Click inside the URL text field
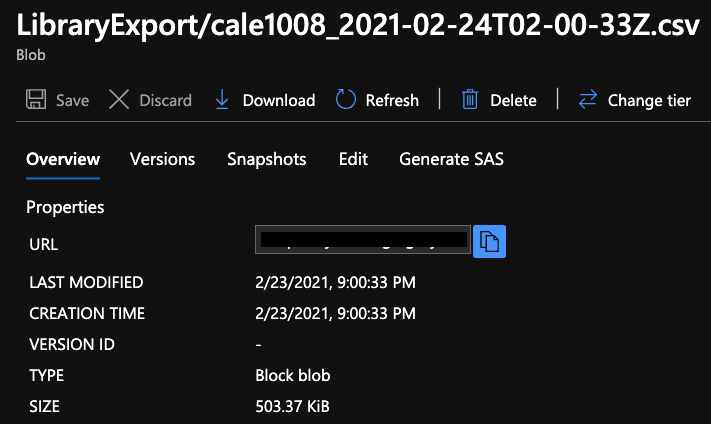 tap(363, 239)
